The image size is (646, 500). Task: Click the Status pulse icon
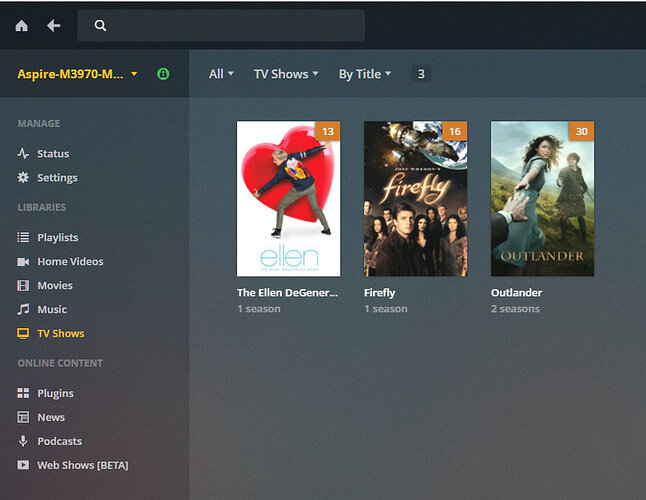[x=23, y=154]
